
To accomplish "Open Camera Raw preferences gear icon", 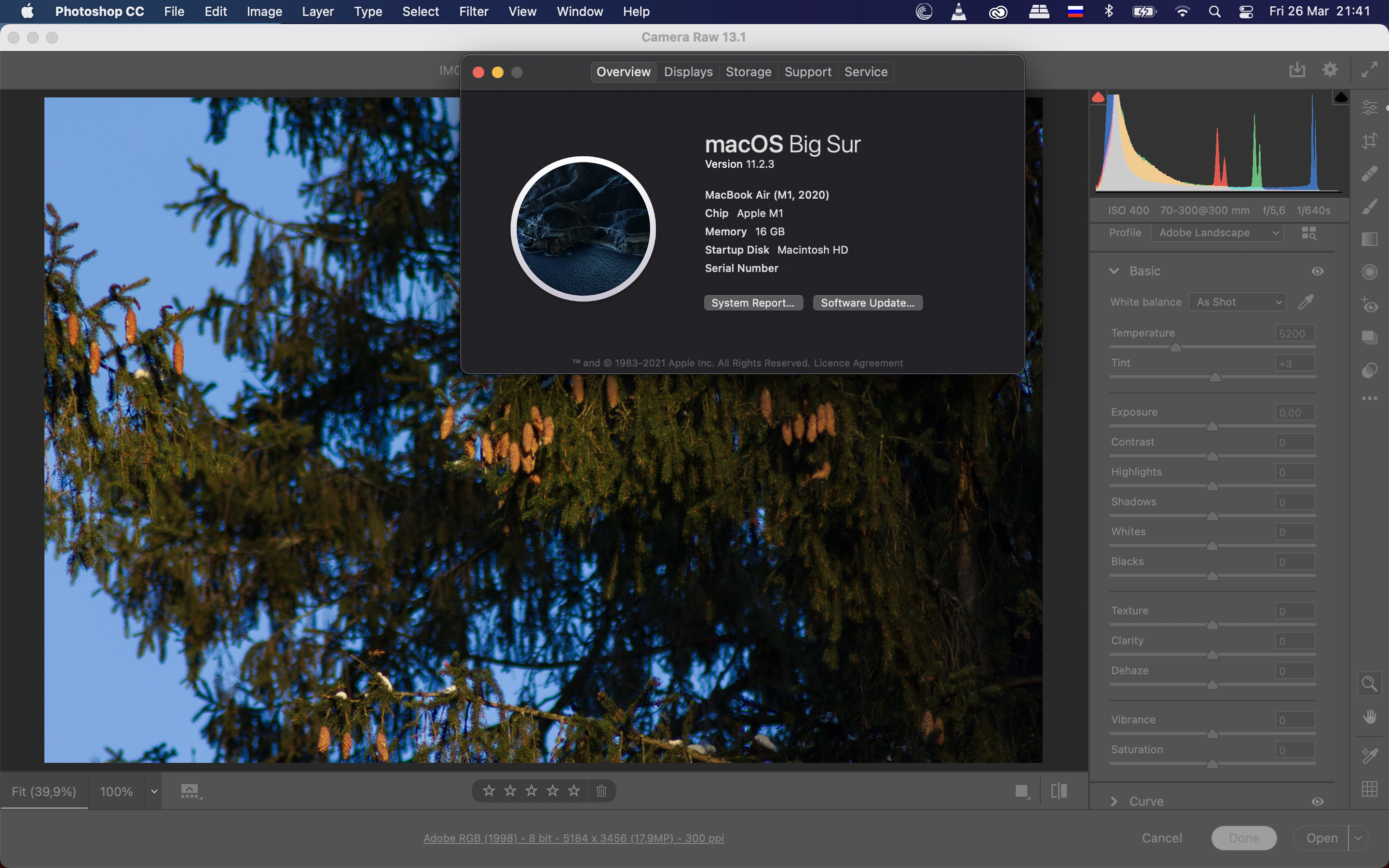I will (1330, 70).
